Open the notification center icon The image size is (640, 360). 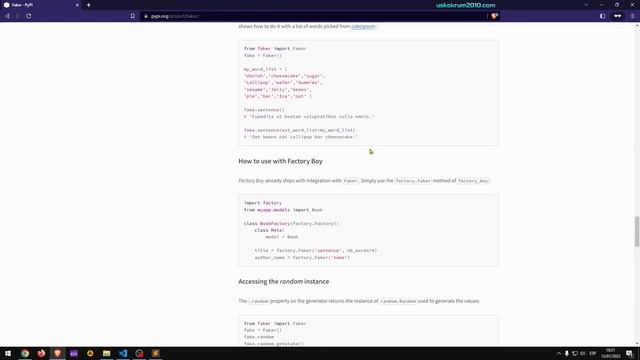coord(630,353)
